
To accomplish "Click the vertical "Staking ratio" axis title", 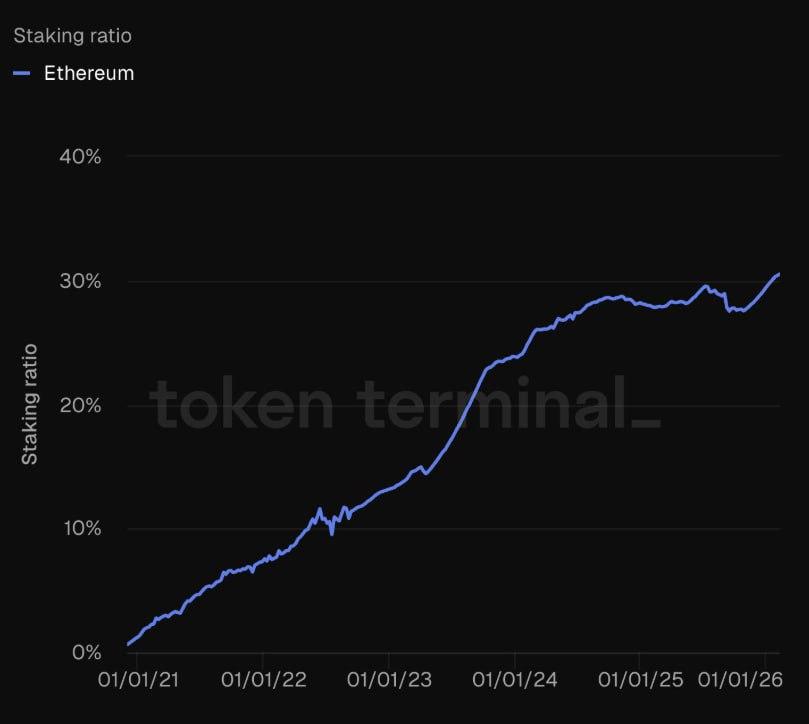I will click(30, 404).
